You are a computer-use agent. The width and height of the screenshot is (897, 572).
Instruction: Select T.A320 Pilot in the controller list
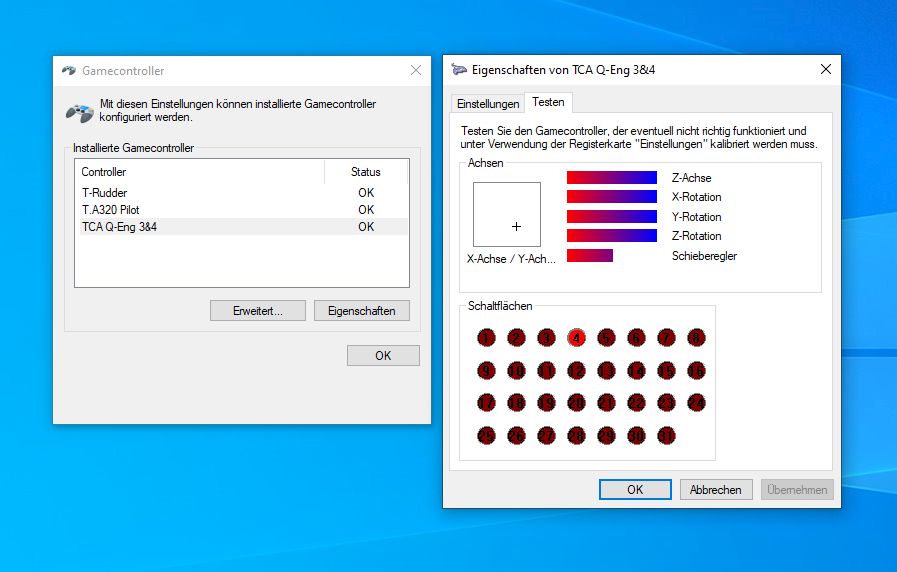(112, 210)
